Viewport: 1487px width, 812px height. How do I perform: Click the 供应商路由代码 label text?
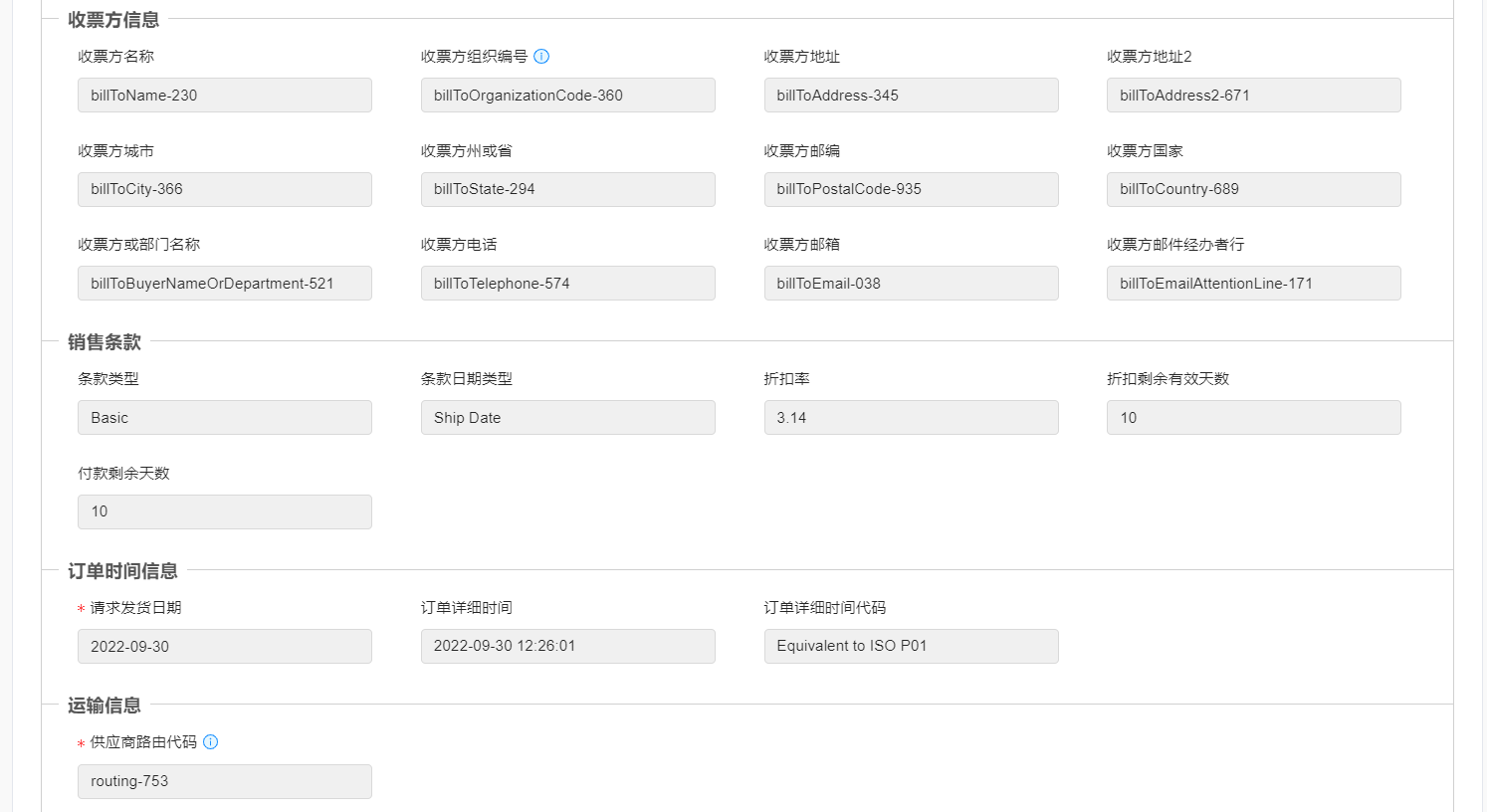pos(143,742)
